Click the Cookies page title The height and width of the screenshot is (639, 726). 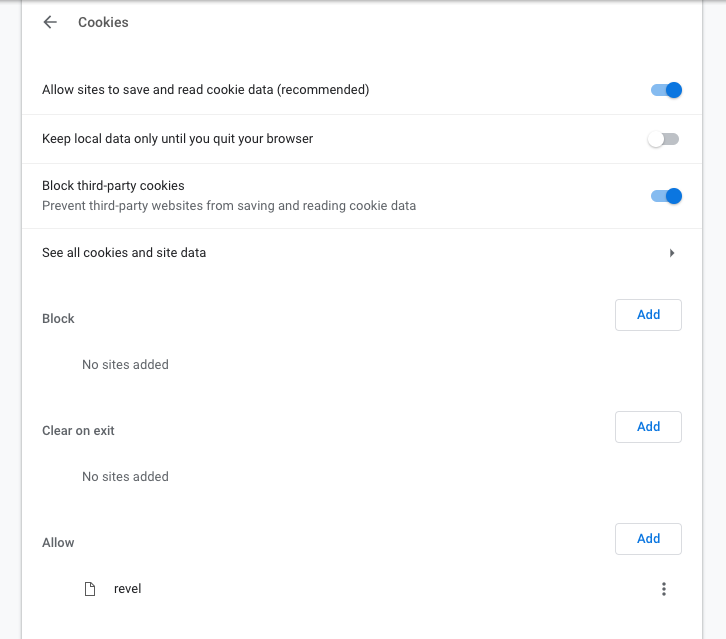coord(103,22)
